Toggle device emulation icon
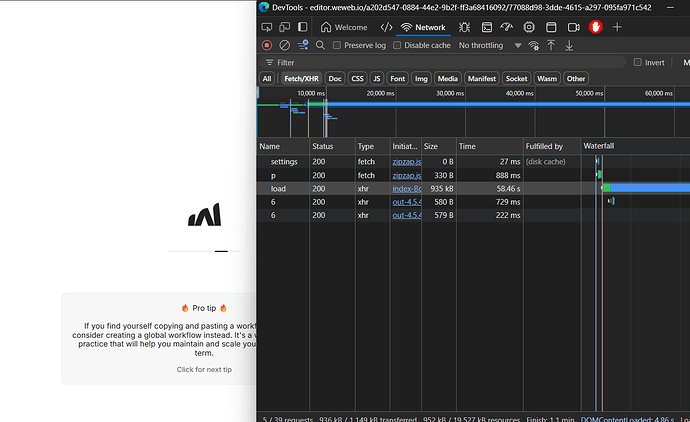This screenshot has width=690, height=422. point(284,27)
